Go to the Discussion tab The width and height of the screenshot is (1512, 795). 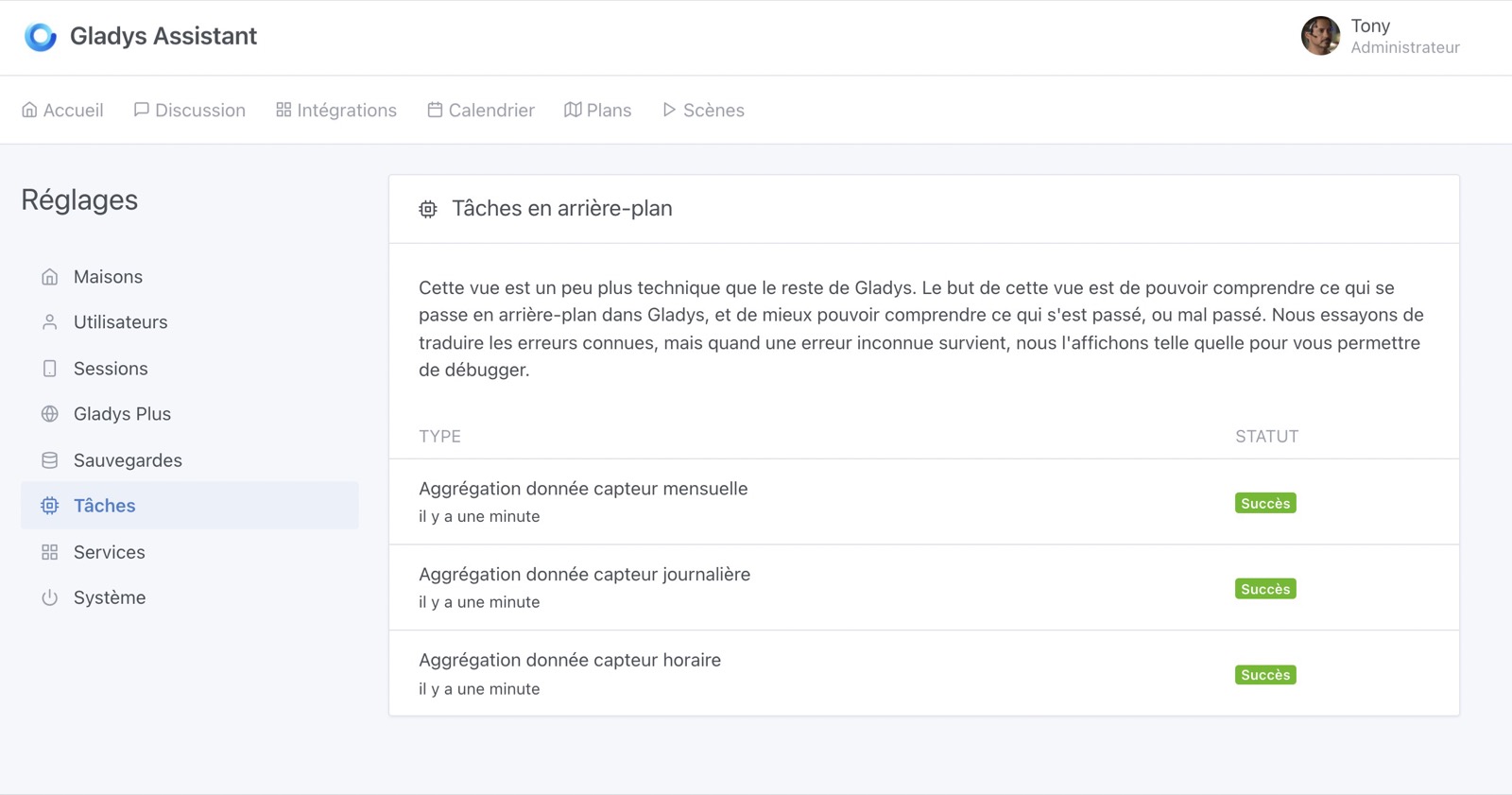190,111
